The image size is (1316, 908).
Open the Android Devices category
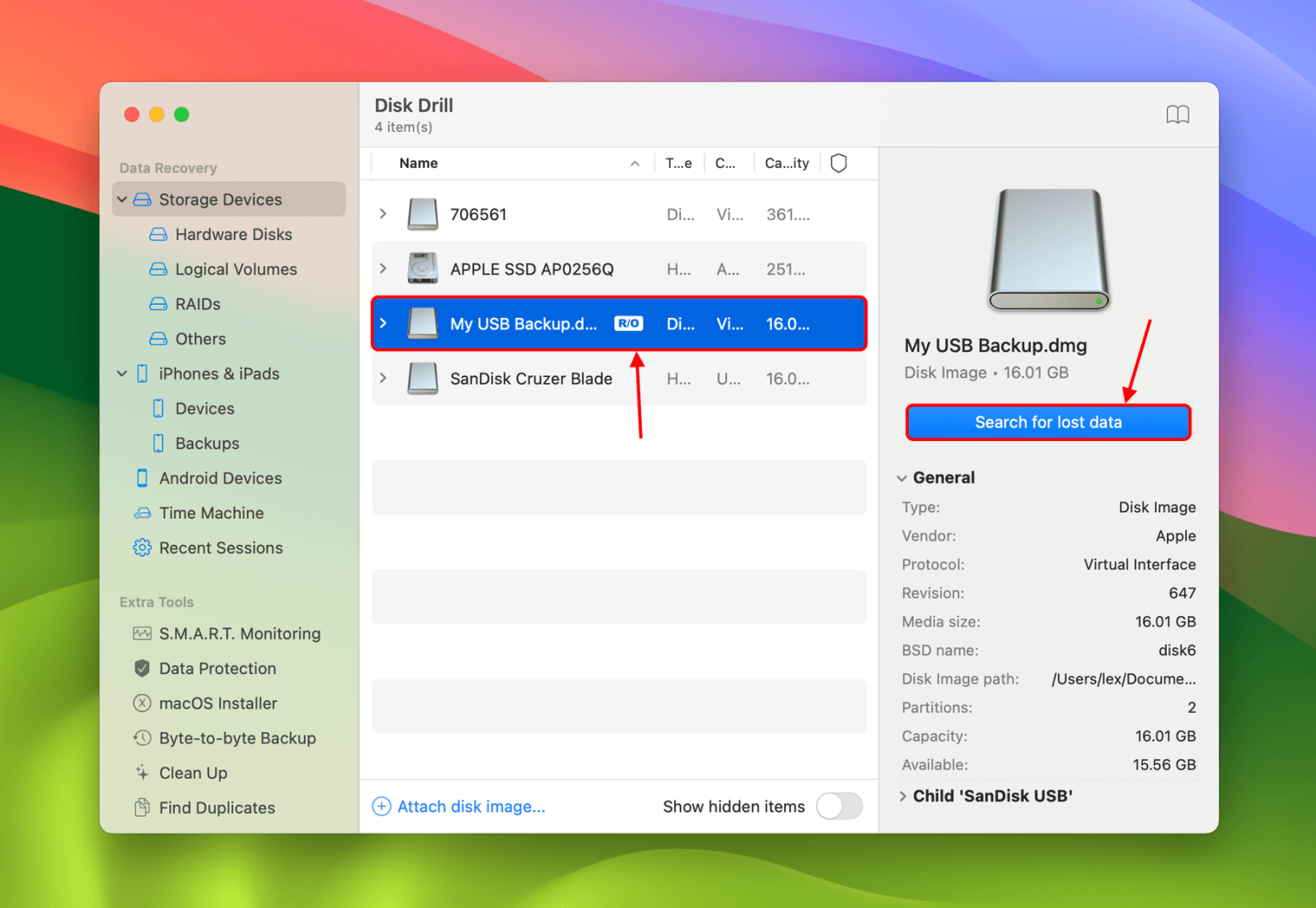220,478
